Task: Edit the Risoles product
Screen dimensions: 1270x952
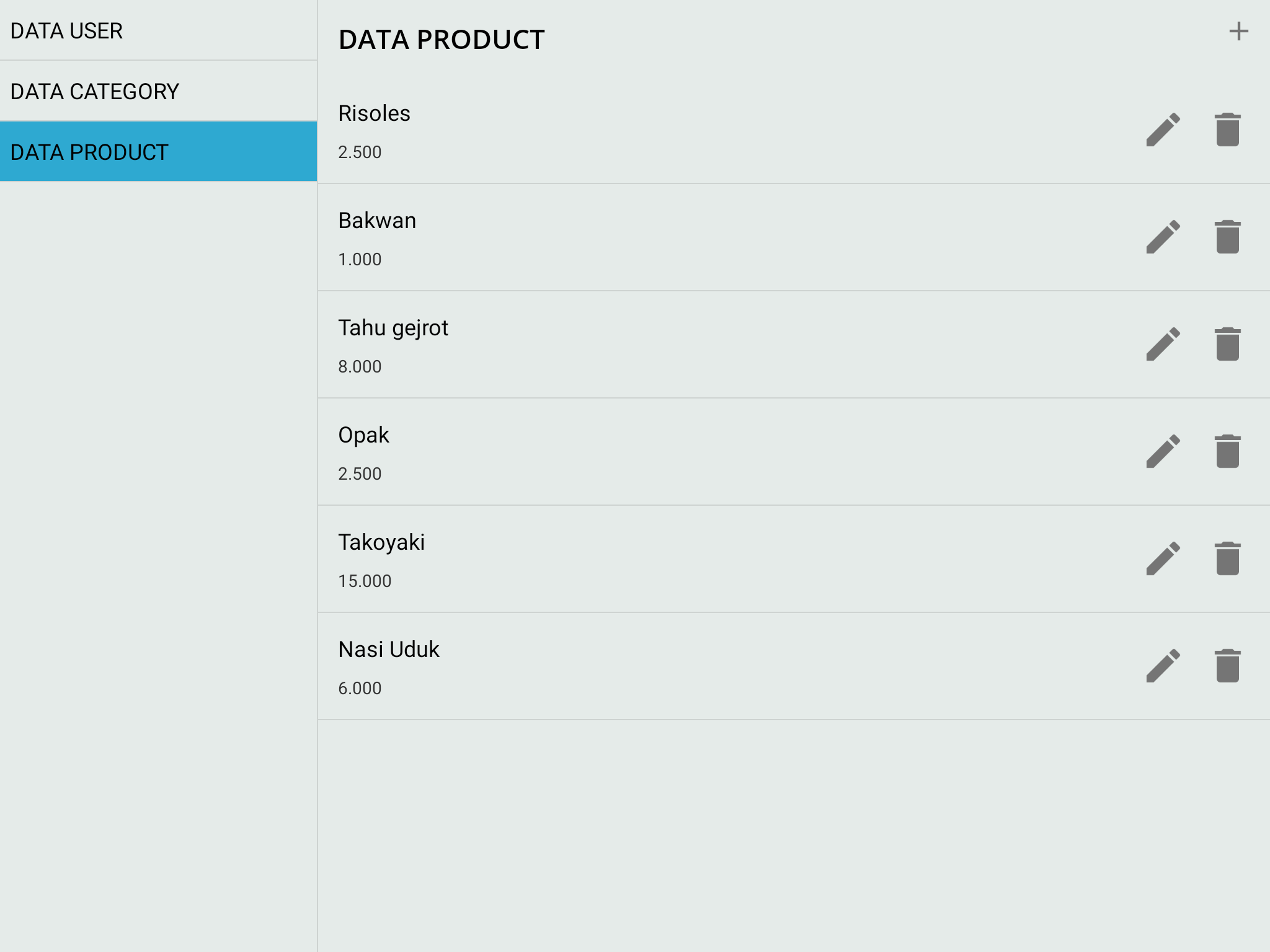Action: (1163, 130)
